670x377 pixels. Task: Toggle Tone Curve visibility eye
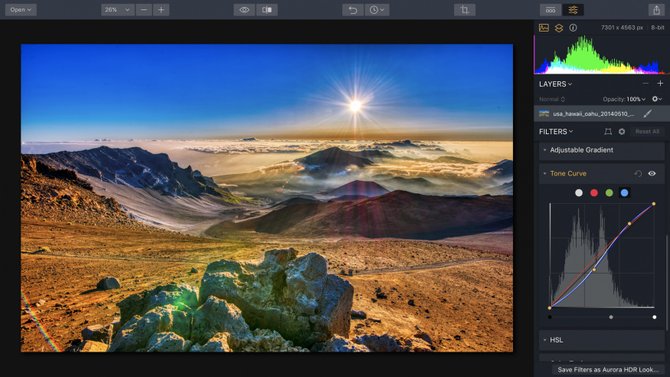point(652,174)
